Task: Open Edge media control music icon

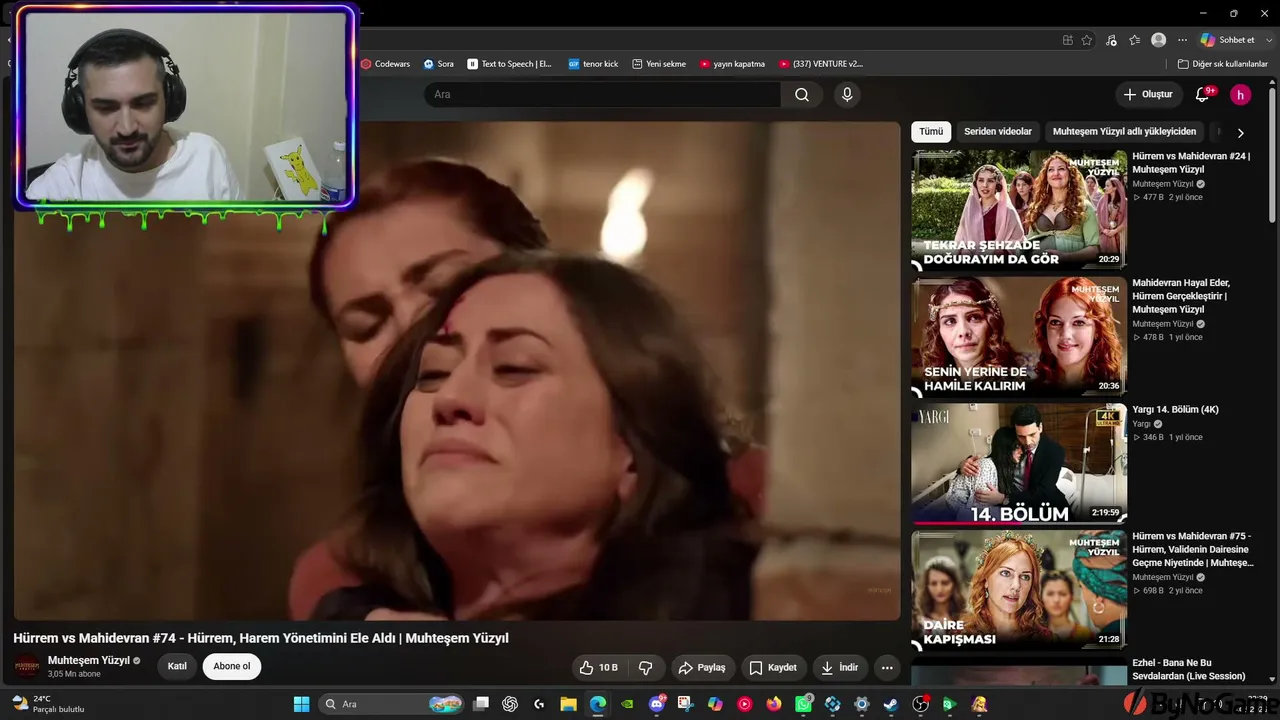Action: [1111, 40]
